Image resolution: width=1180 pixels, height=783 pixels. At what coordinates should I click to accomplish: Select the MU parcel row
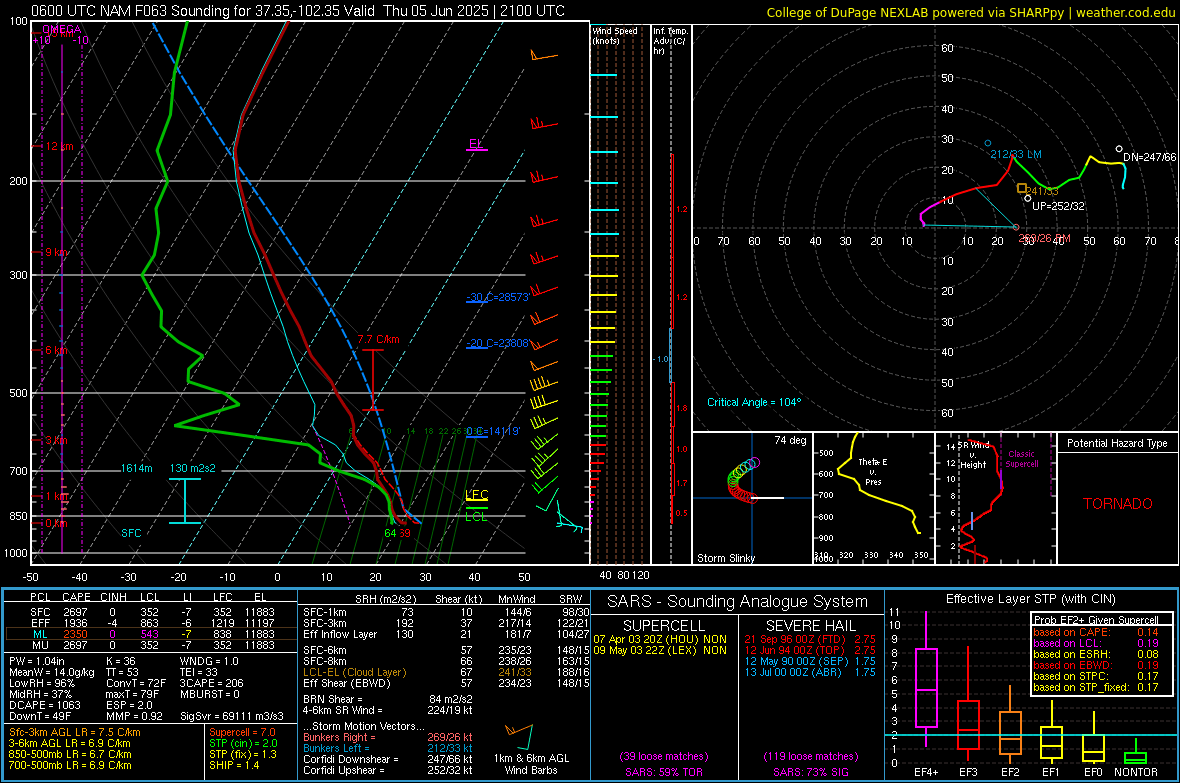point(151,644)
